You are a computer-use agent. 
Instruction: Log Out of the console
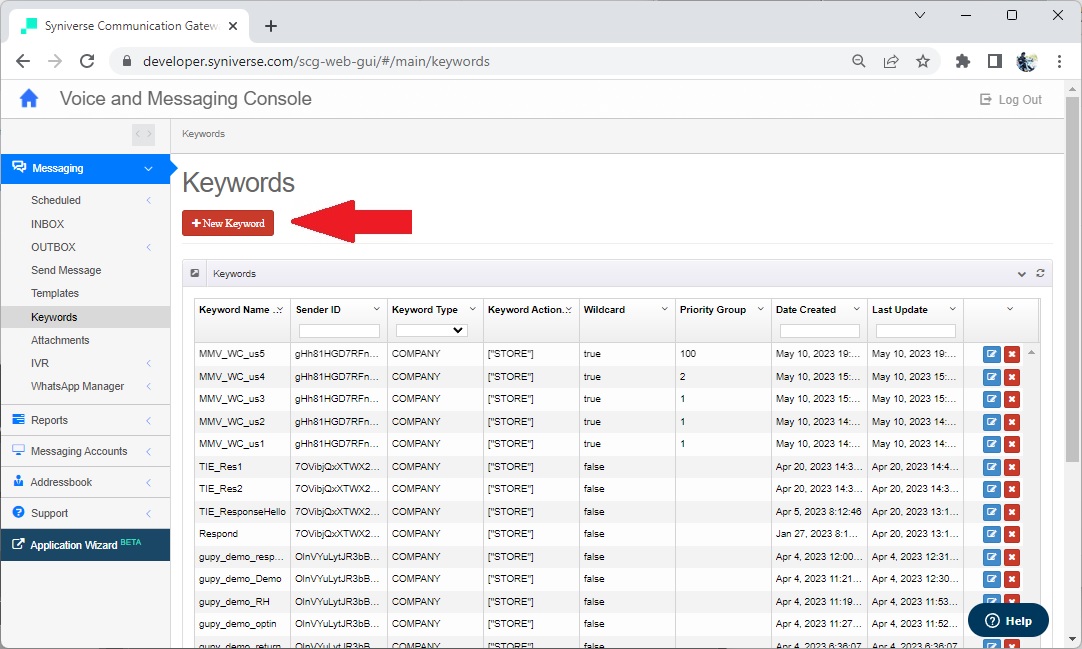pyautogui.click(x=1011, y=99)
